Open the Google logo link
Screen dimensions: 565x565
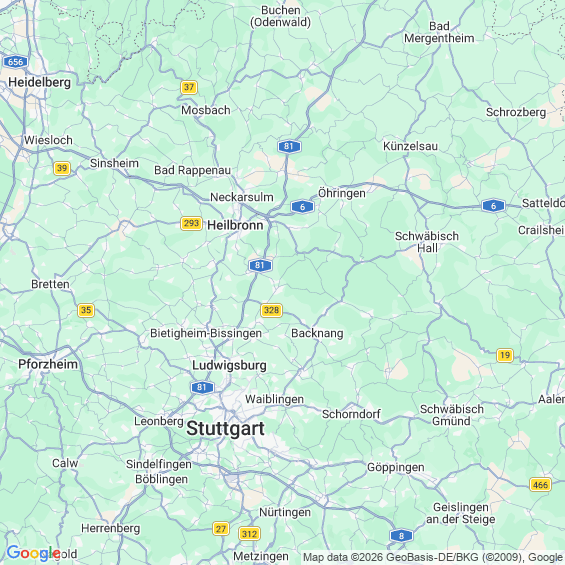(x=33, y=553)
